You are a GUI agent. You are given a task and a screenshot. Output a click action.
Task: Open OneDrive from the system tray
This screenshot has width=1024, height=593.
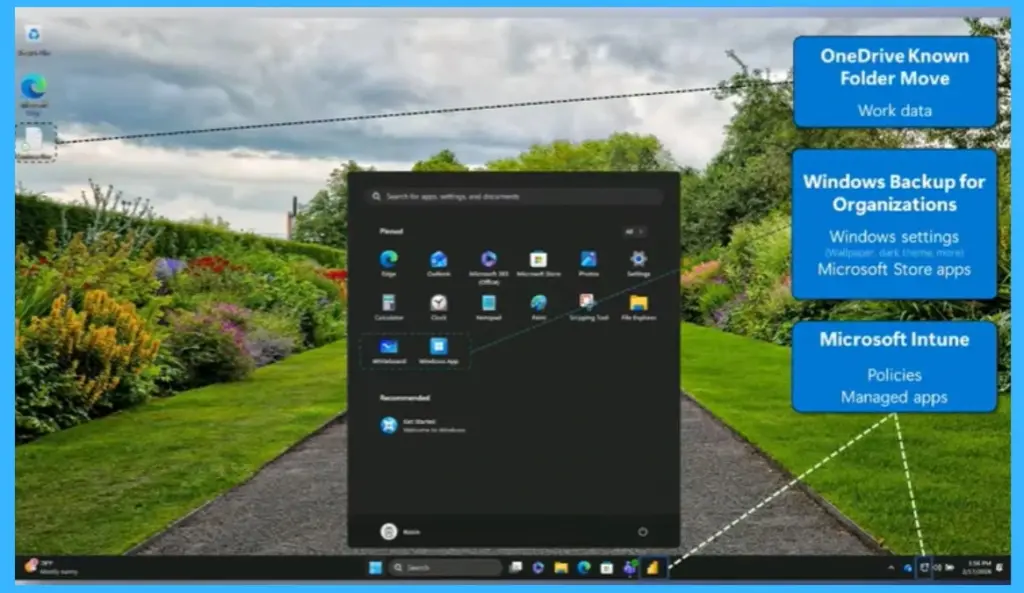pos(908,567)
